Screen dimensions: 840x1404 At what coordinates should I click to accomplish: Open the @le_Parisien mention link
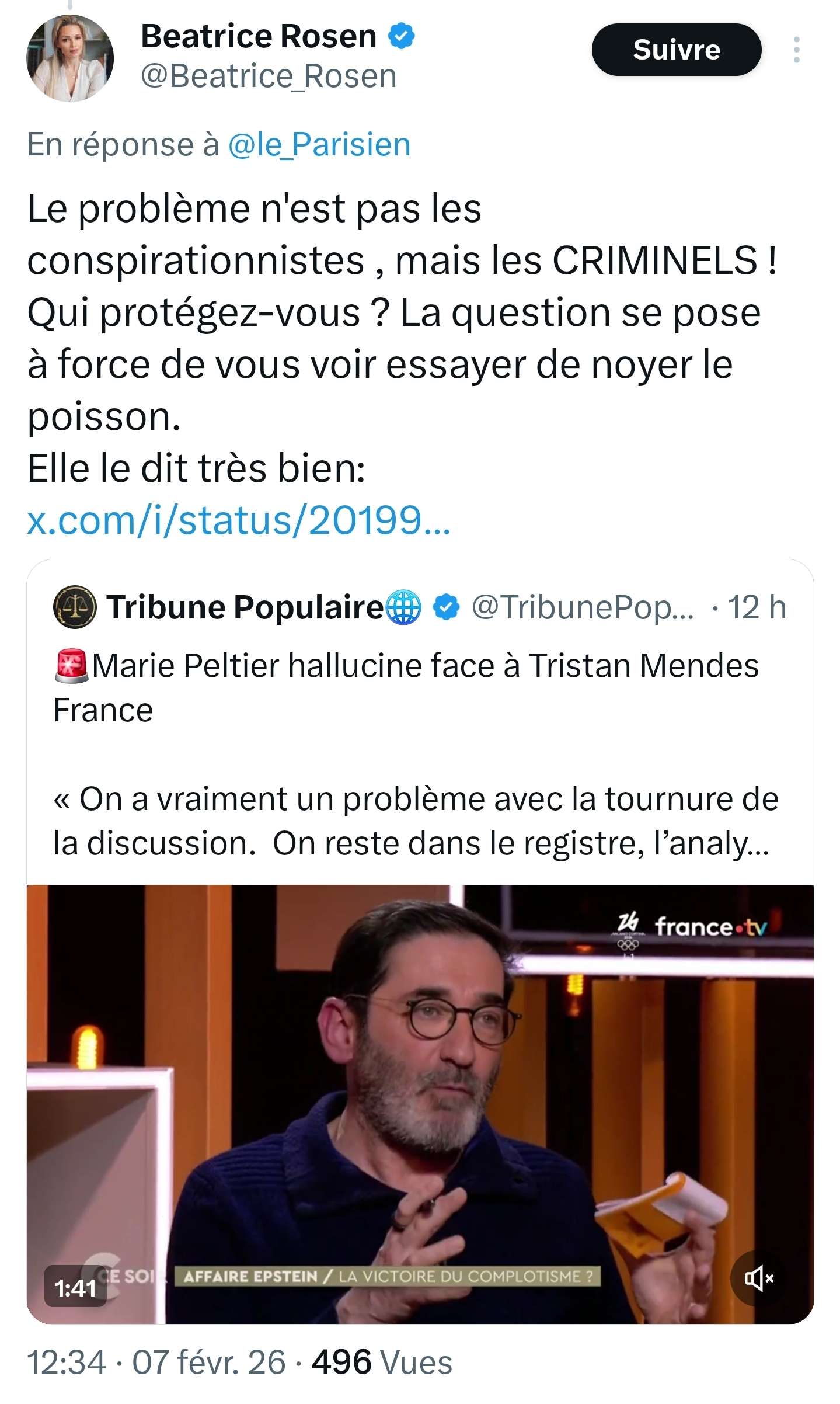tap(319, 145)
